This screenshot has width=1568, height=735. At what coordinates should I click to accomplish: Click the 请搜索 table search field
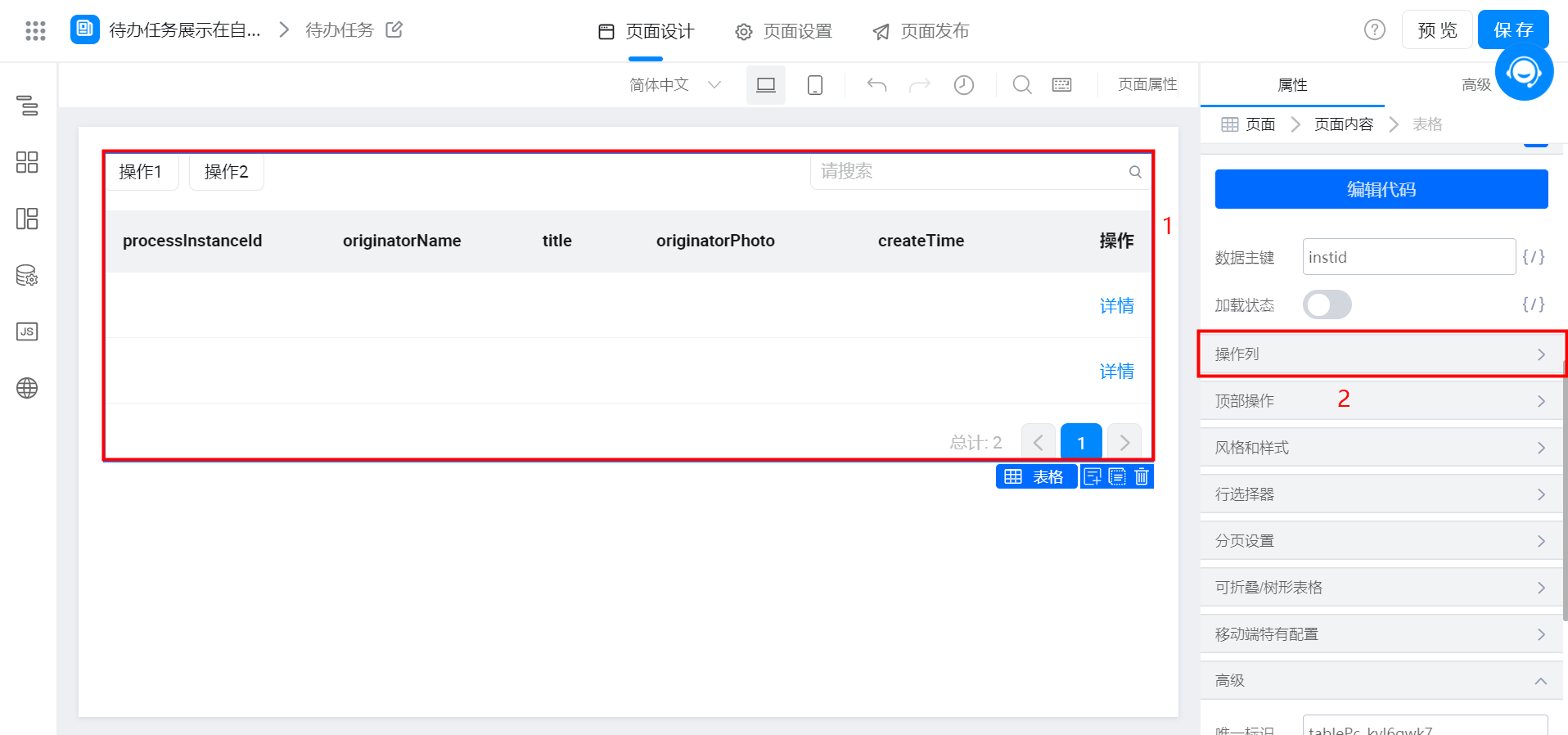point(980,172)
